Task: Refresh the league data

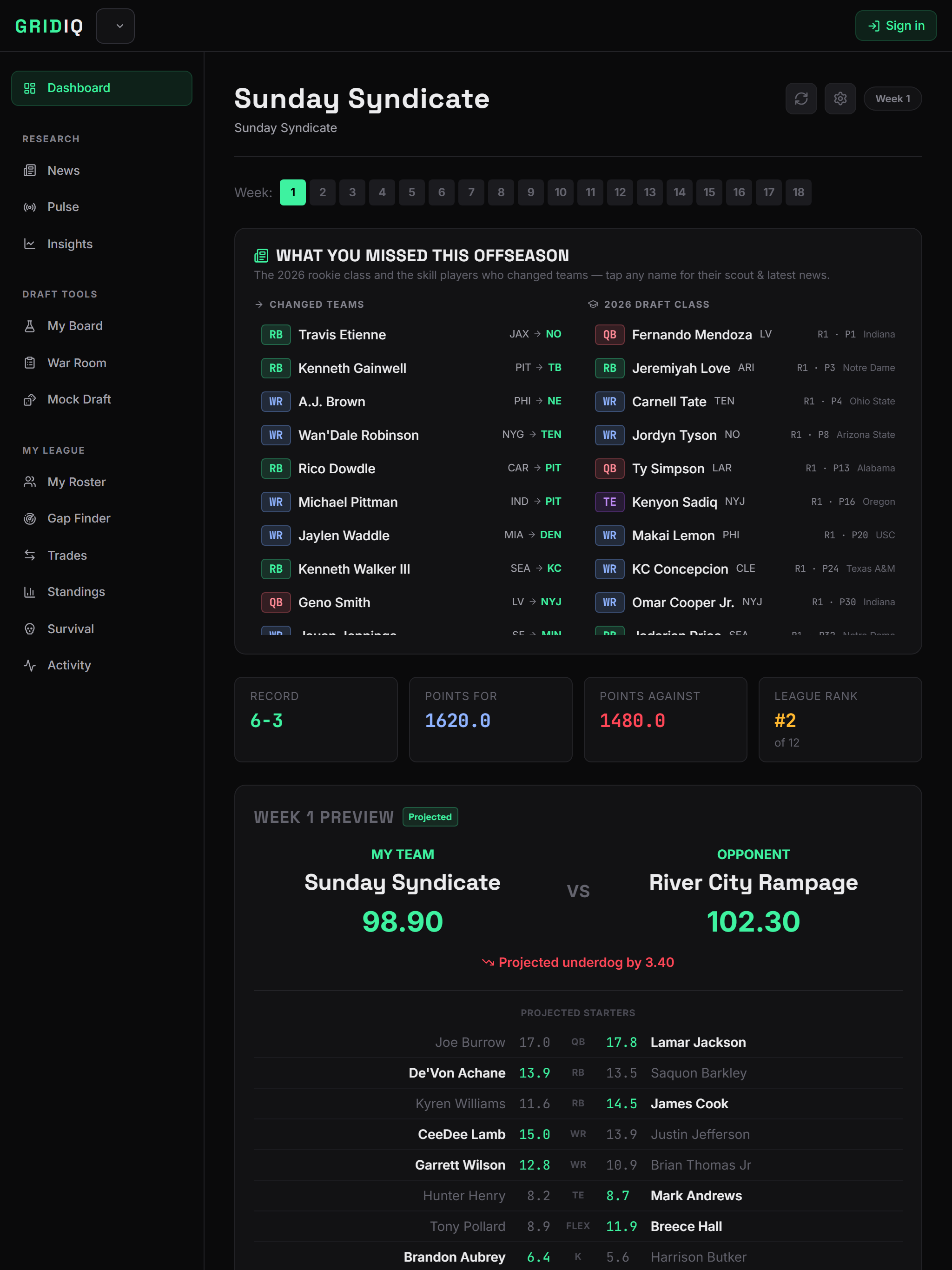Action: coord(801,99)
